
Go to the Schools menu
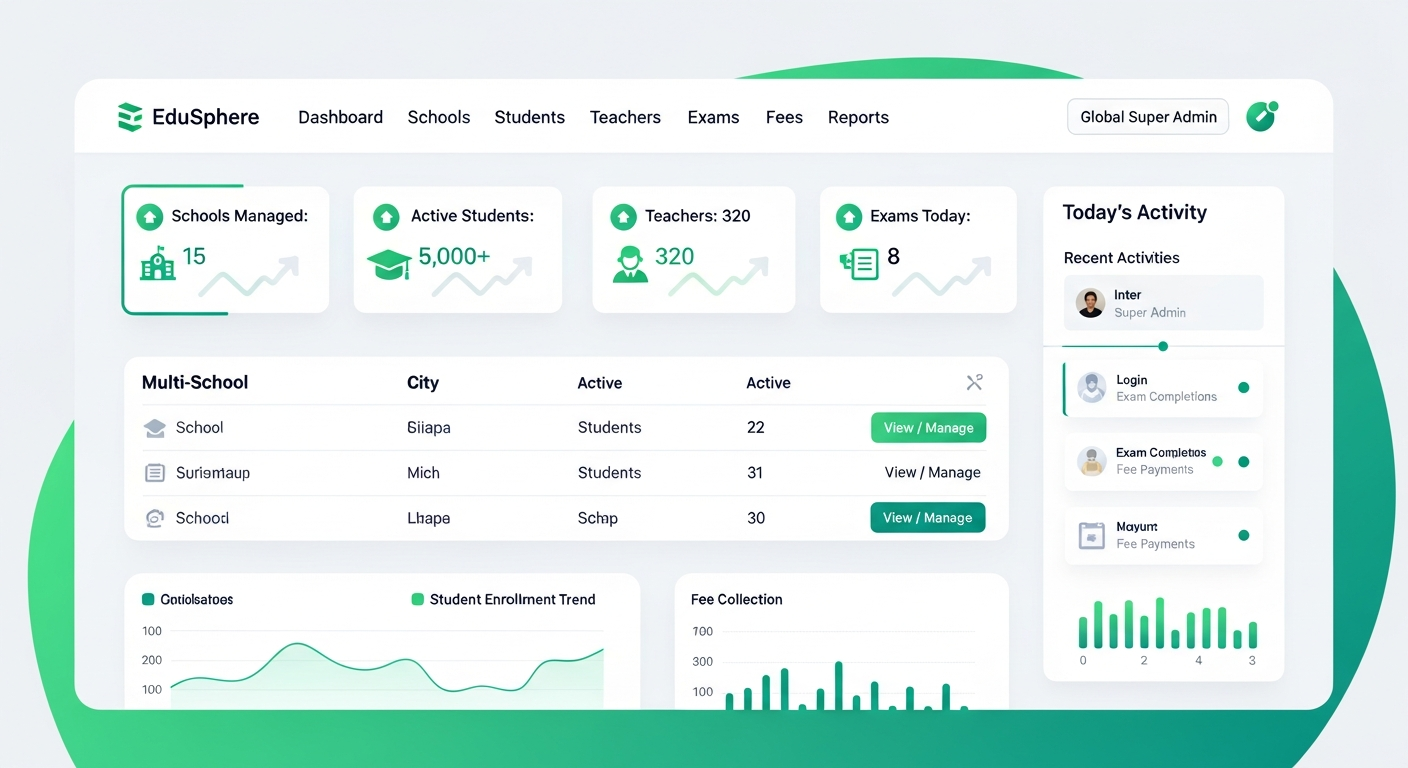[x=439, y=117]
